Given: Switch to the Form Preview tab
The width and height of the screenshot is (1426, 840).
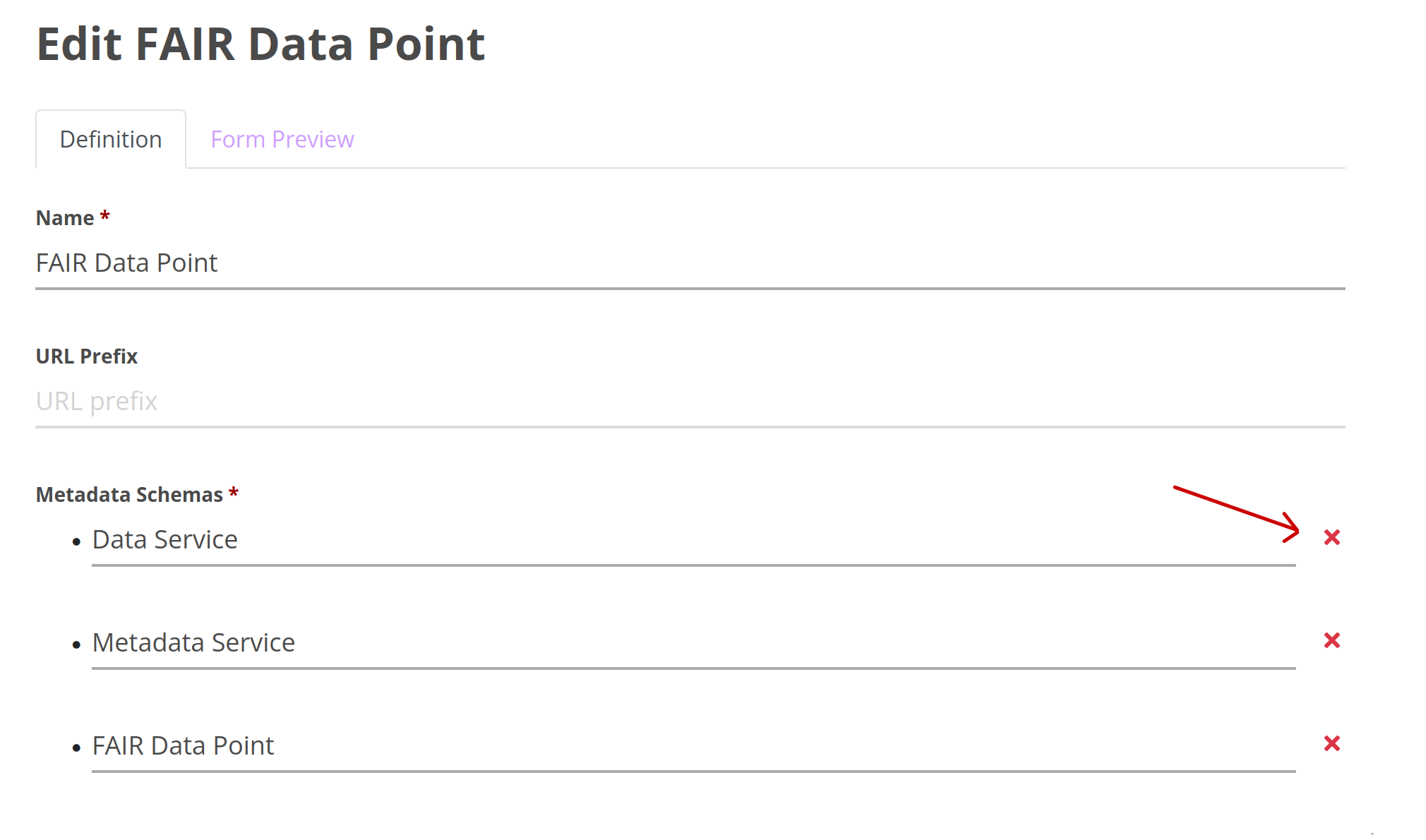Looking at the screenshot, I should [x=282, y=140].
